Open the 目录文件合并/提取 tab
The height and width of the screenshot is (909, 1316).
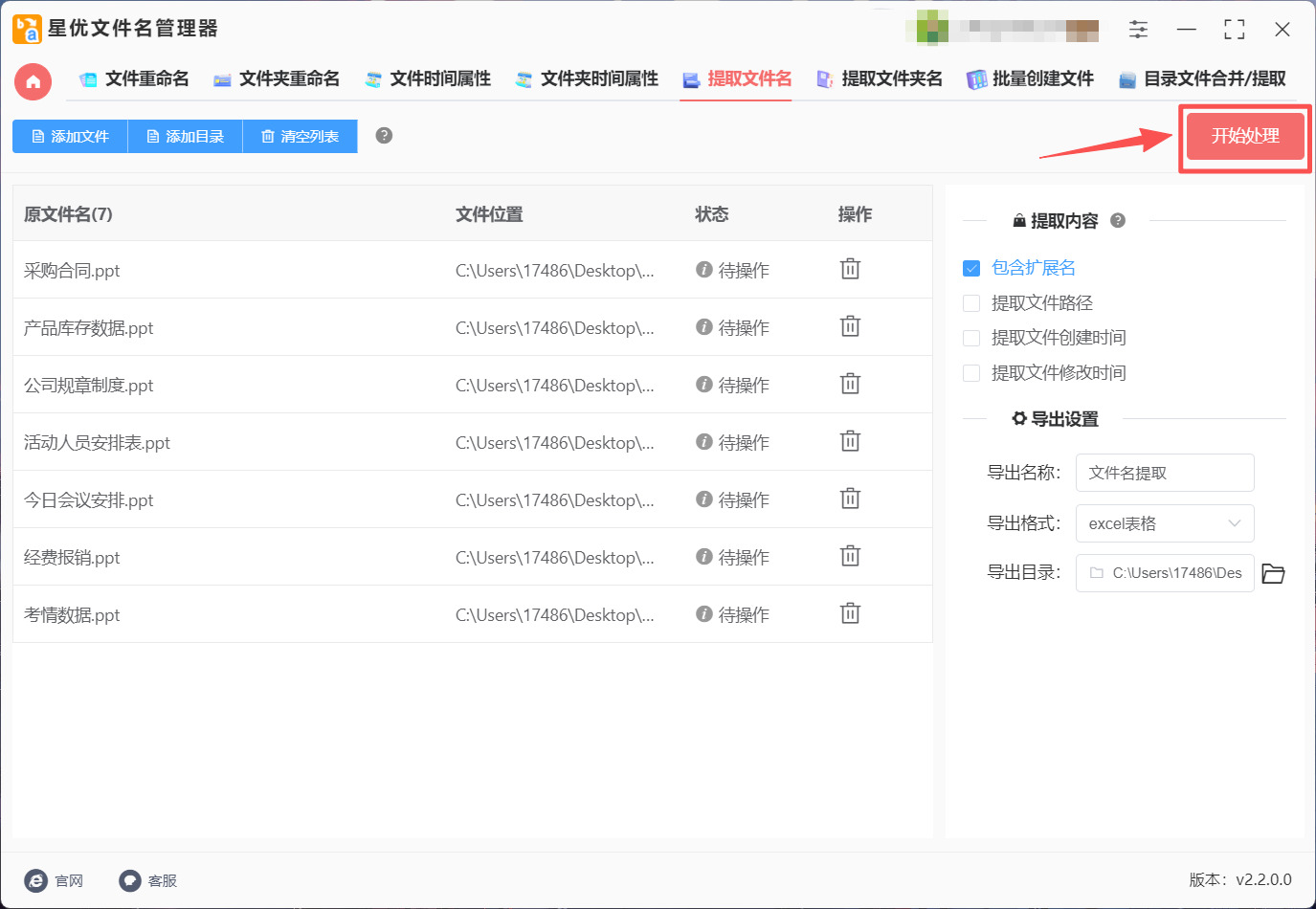pyautogui.click(x=1202, y=78)
